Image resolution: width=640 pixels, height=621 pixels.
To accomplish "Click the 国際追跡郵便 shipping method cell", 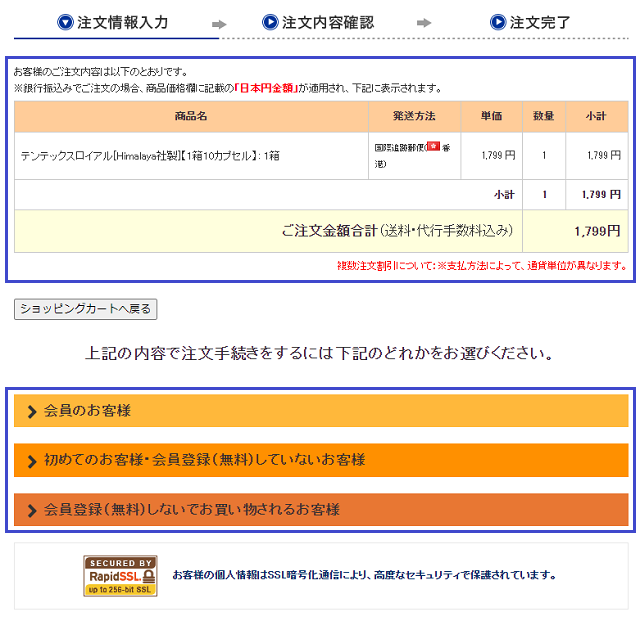I will click(414, 156).
